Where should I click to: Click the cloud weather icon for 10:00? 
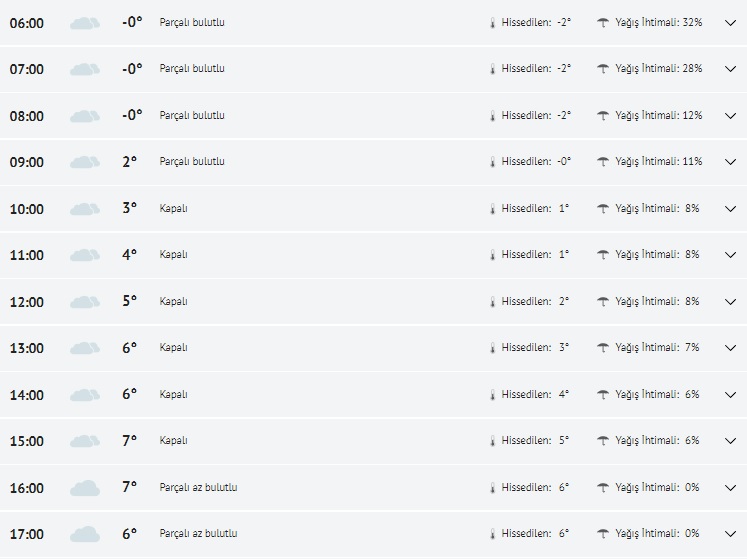[x=85, y=209]
